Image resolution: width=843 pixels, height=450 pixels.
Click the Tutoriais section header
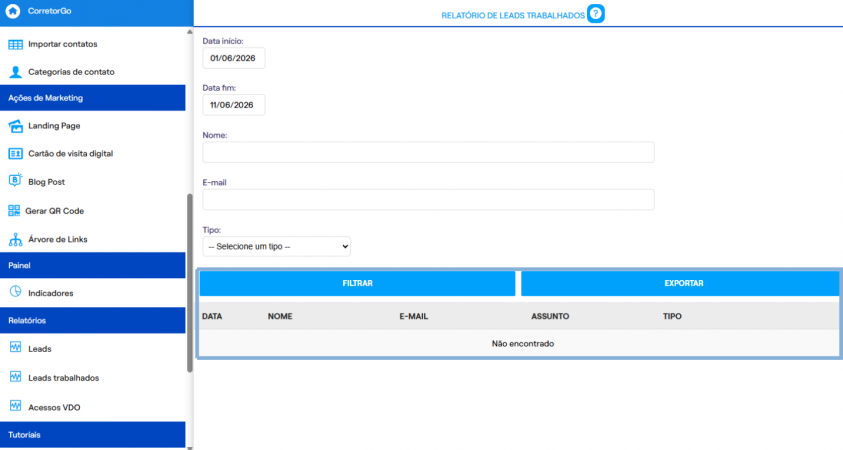(x=92, y=434)
